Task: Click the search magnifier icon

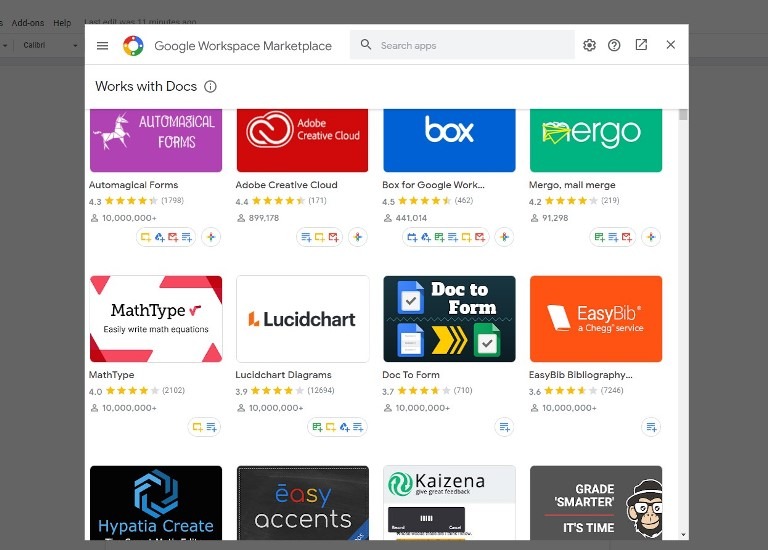Action: tap(366, 45)
